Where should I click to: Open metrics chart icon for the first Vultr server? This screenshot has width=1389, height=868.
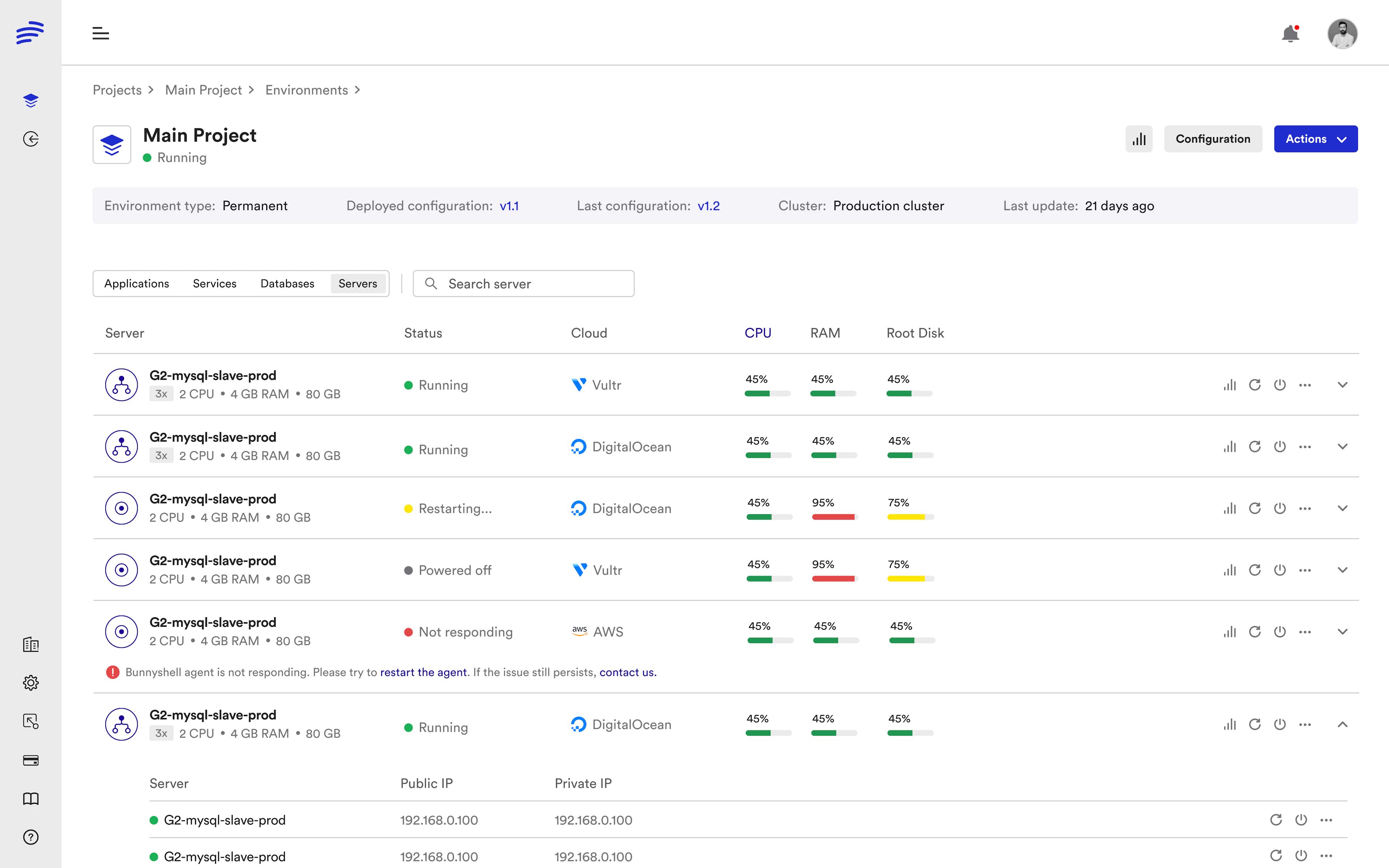(x=1229, y=384)
